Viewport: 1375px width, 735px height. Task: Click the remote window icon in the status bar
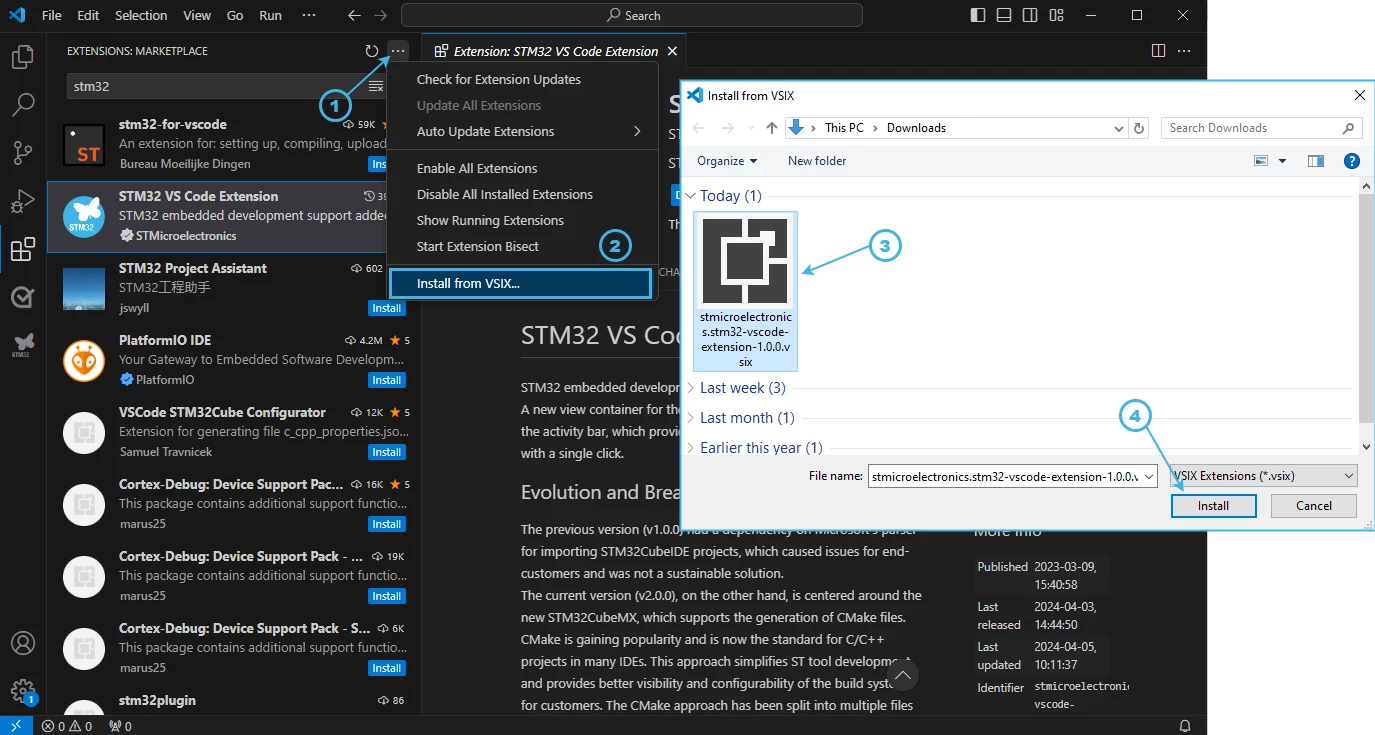tap(16, 726)
